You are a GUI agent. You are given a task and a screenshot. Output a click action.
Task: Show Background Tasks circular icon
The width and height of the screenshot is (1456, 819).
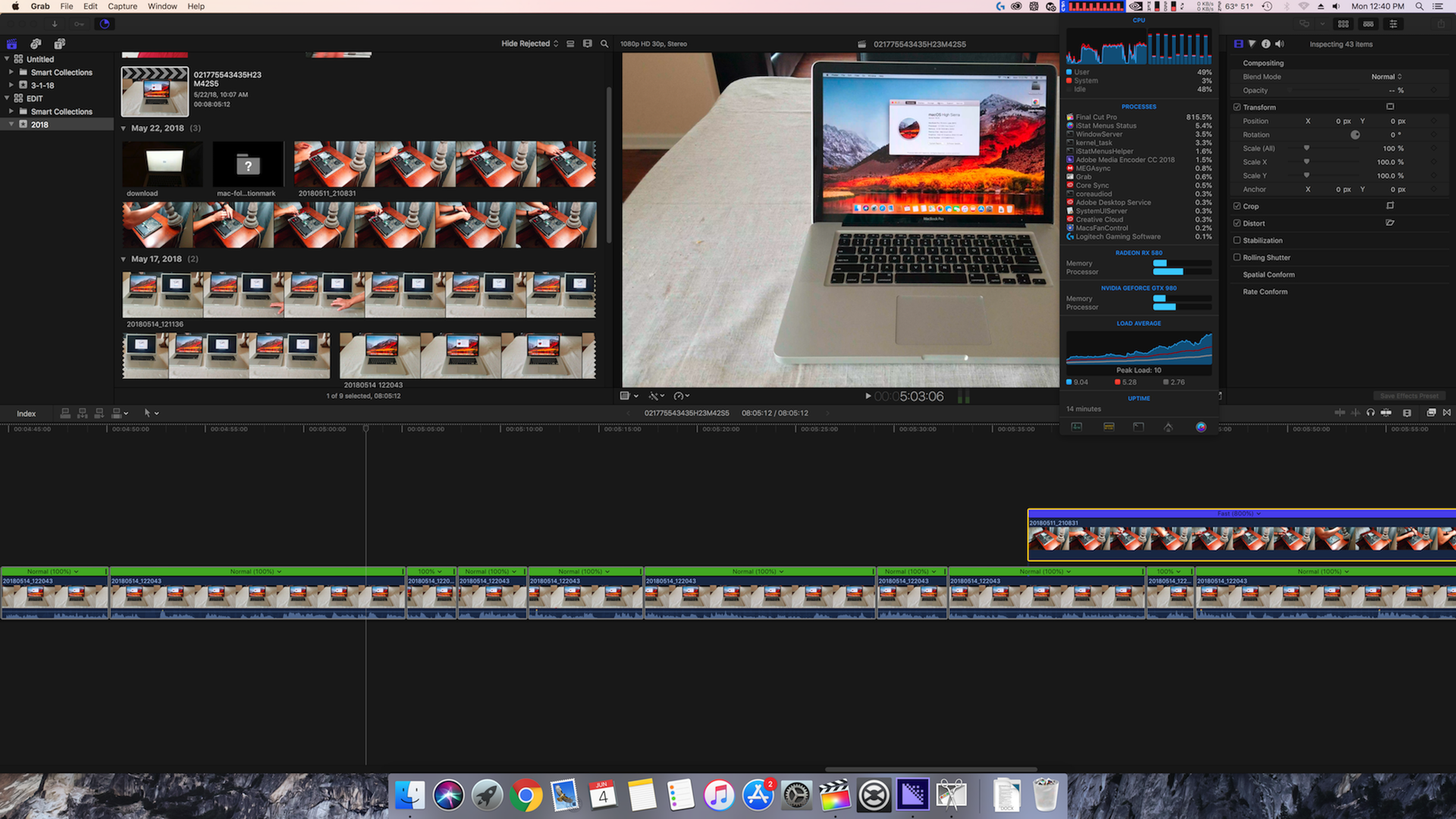coord(105,24)
